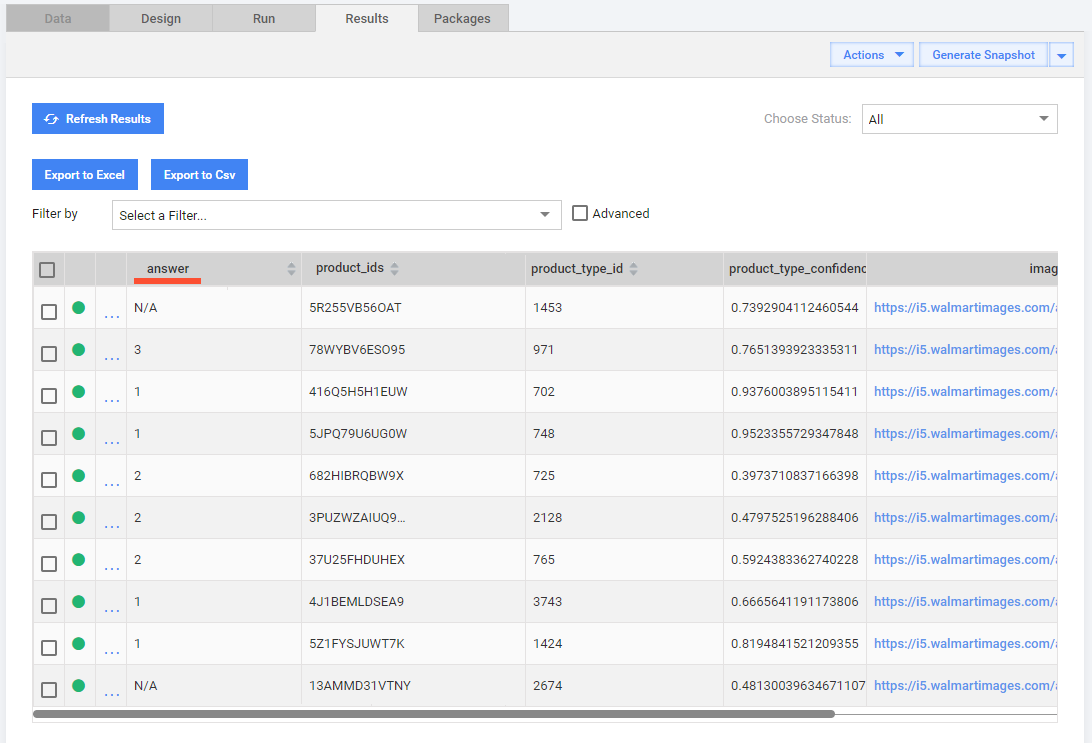Select row checkbox for 3PUZWZAIUQ9
1092x743 pixels.
coord(49,522)
